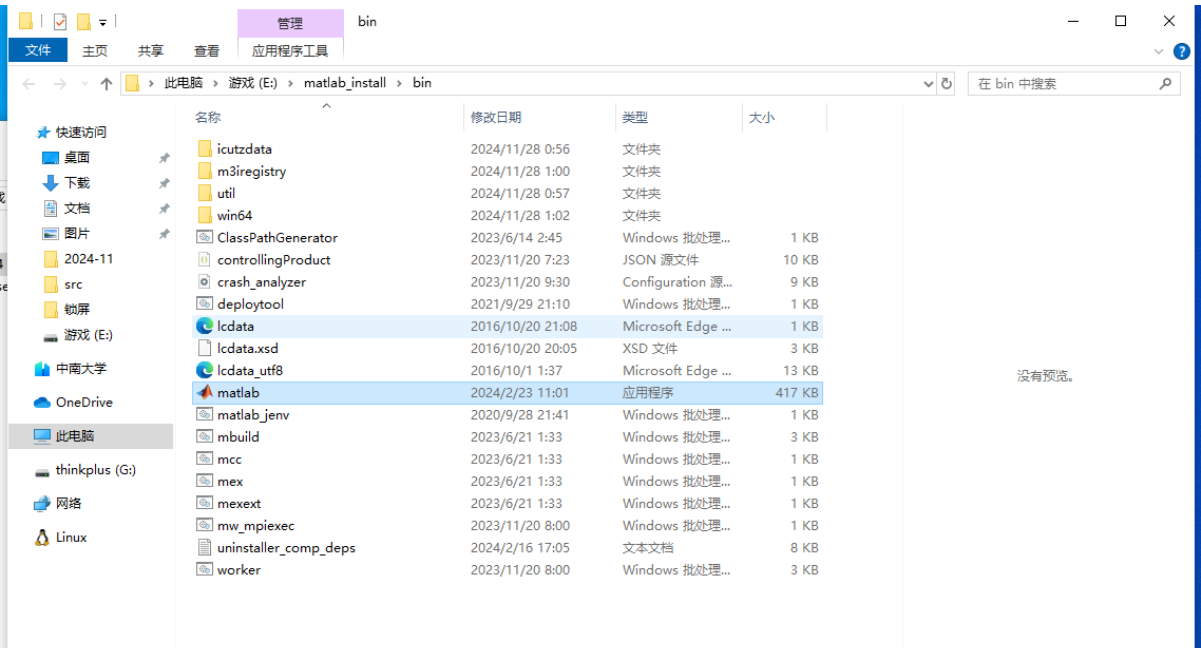Viewport: 1201px width, 648px height.
Task: Open the help question mark icon
Action: click(1184, 50)
